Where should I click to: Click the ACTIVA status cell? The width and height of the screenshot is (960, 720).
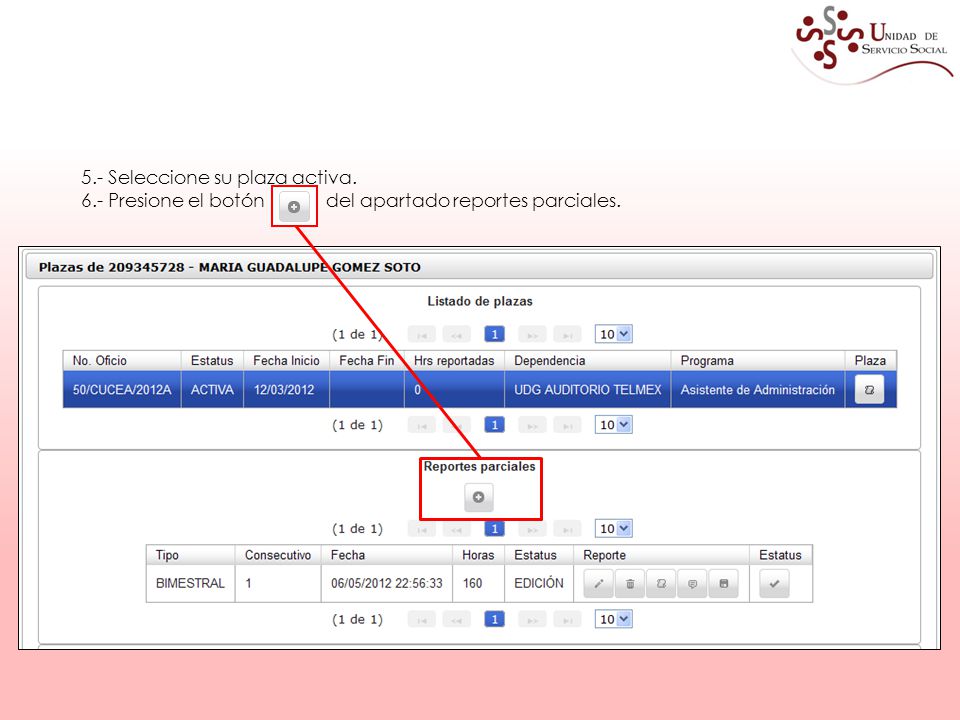coord(212,389)
